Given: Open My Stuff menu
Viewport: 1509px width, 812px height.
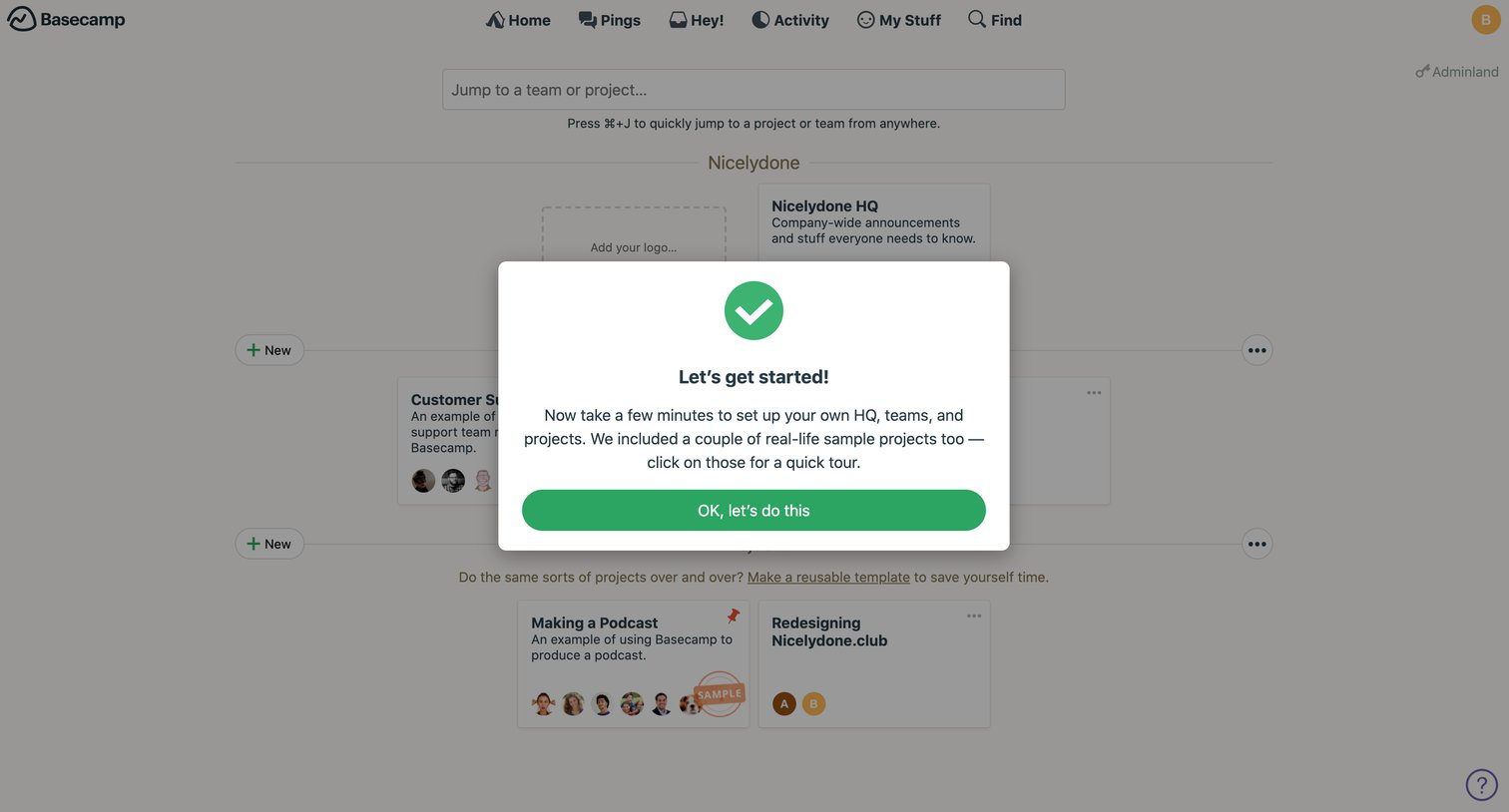Looking at the screenshot, I should [x=899, y=20].
